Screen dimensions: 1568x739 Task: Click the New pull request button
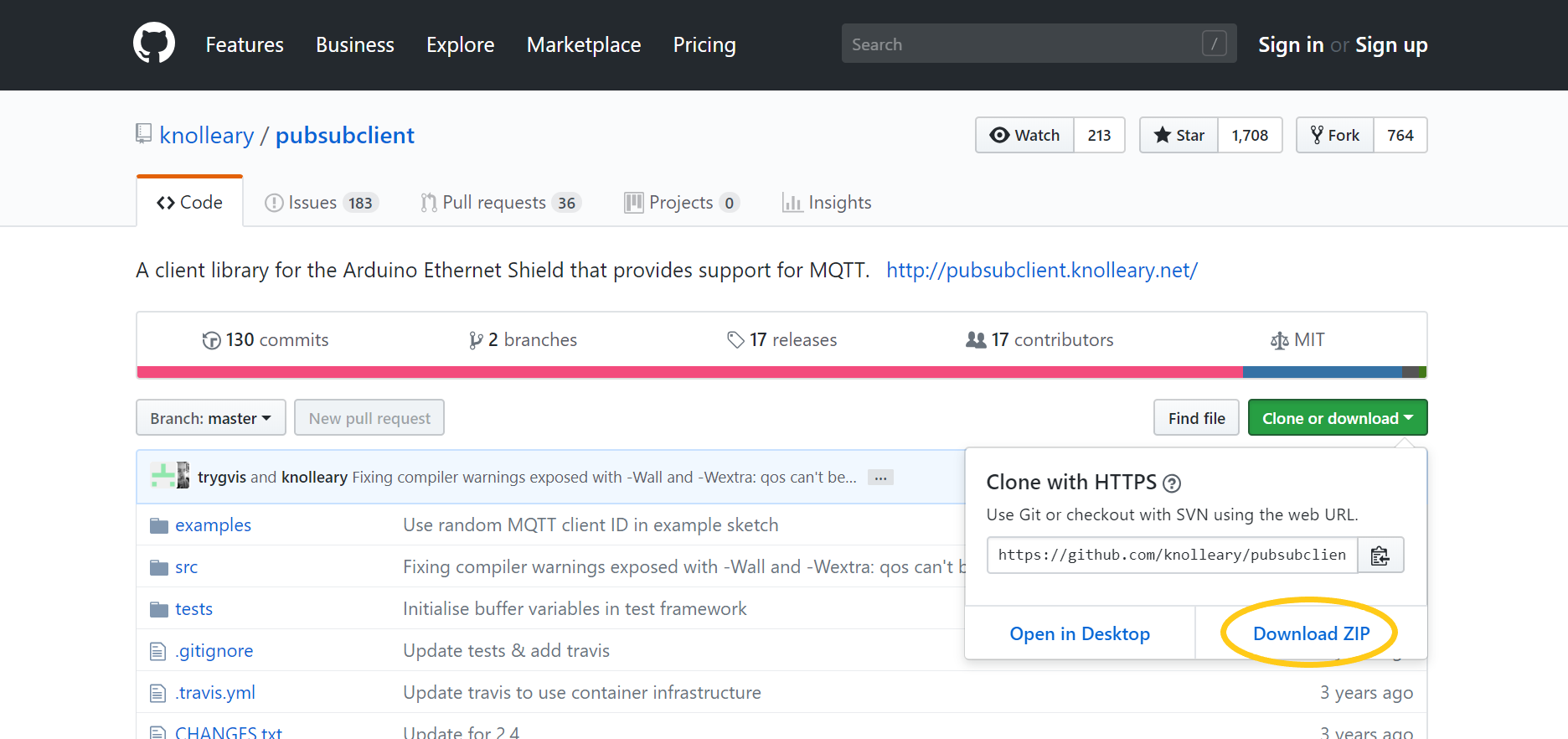tap(369, 417)
